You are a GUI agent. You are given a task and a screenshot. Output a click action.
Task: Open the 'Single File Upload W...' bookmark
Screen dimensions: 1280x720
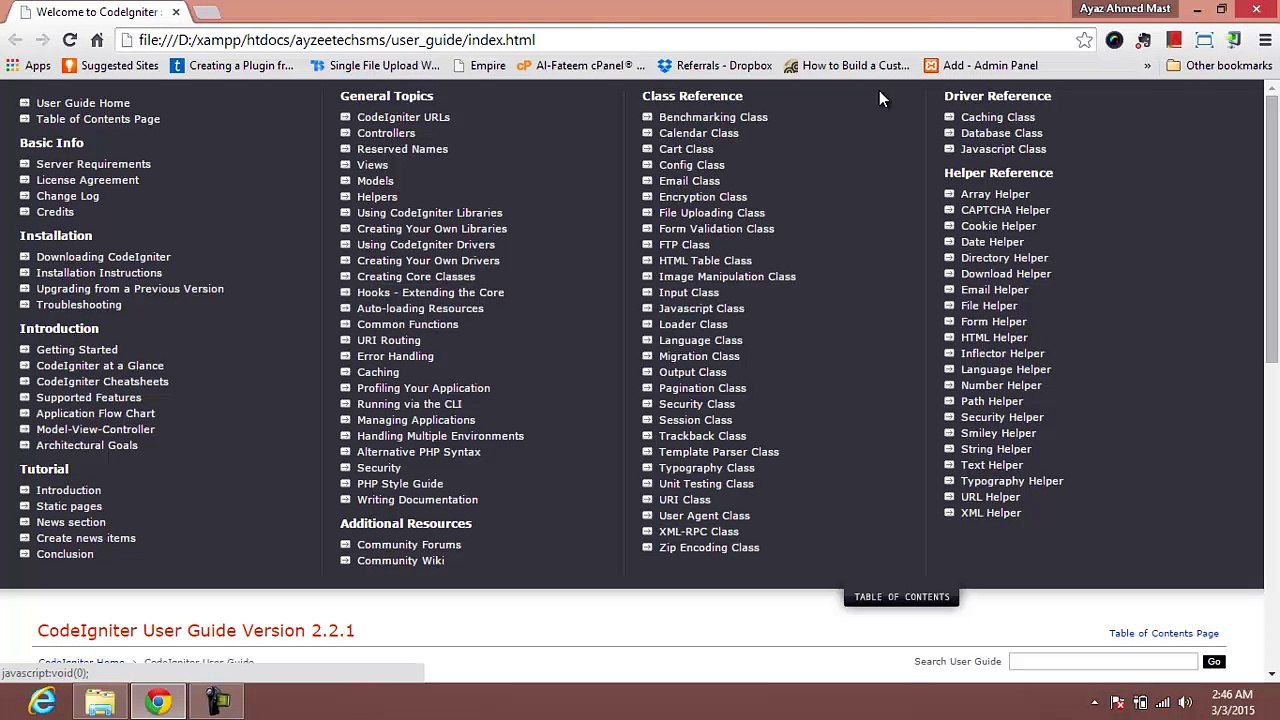point(375,66)
